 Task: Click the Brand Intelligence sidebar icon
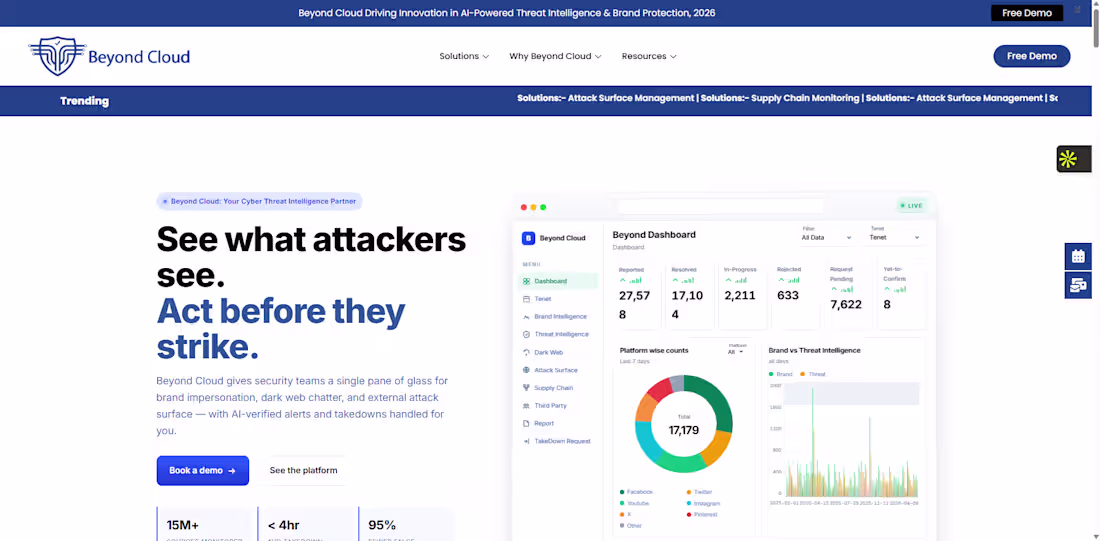(x=526, y=316)
